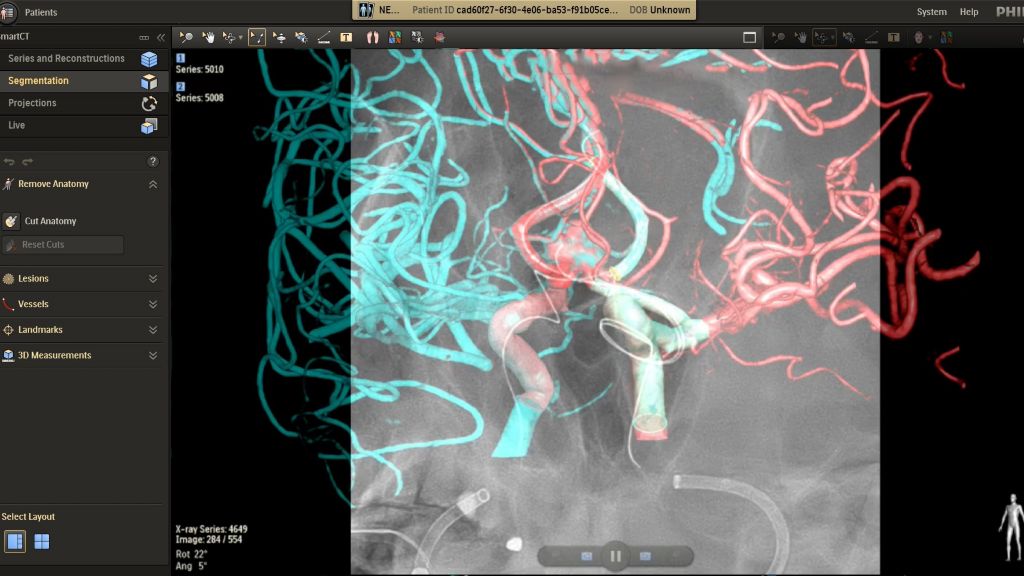Select the text annotation tool in left toolbar

pyautogui.click(x=346, y=37)
